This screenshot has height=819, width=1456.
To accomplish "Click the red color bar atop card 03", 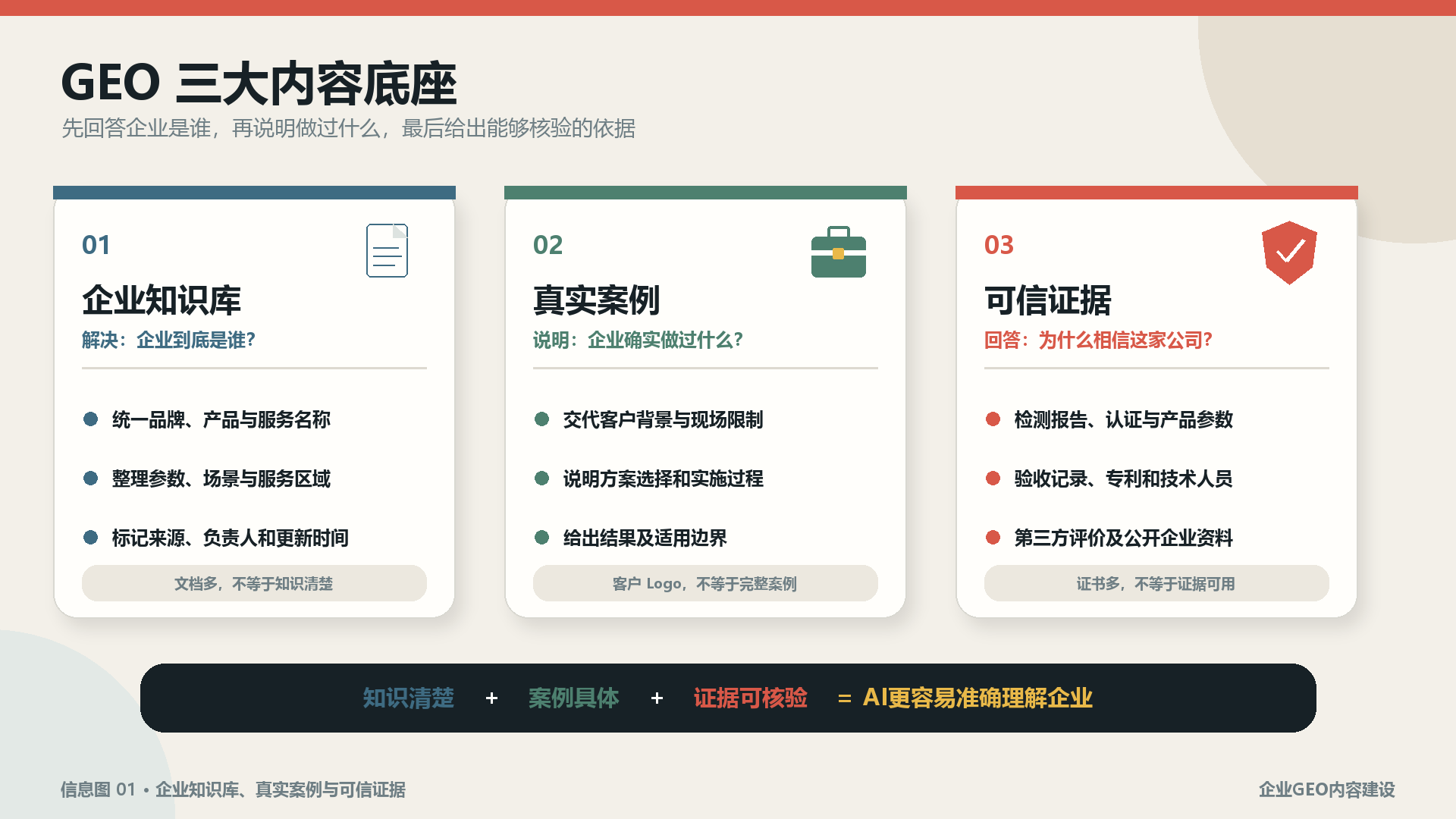I will pos(1156,193).
